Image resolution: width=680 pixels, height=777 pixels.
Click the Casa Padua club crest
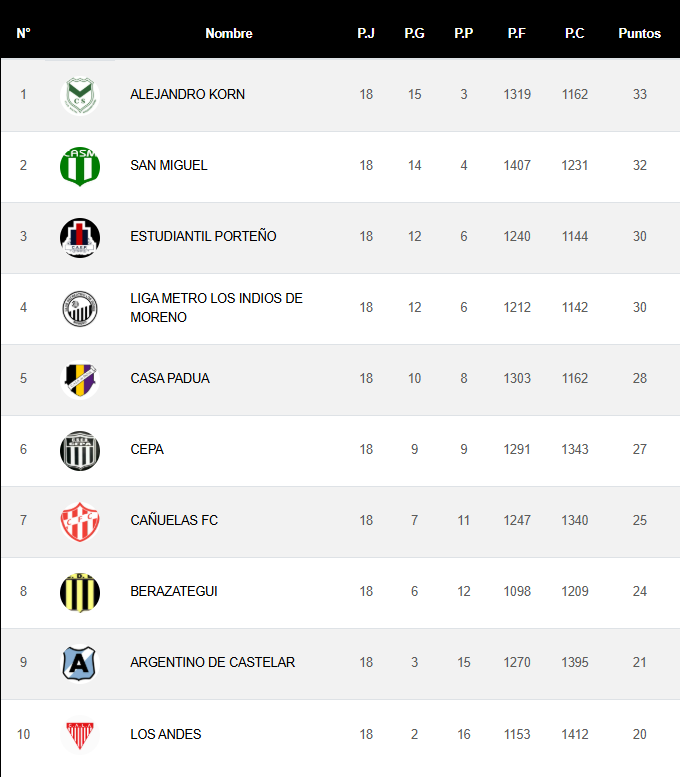(x=80, y=379)
